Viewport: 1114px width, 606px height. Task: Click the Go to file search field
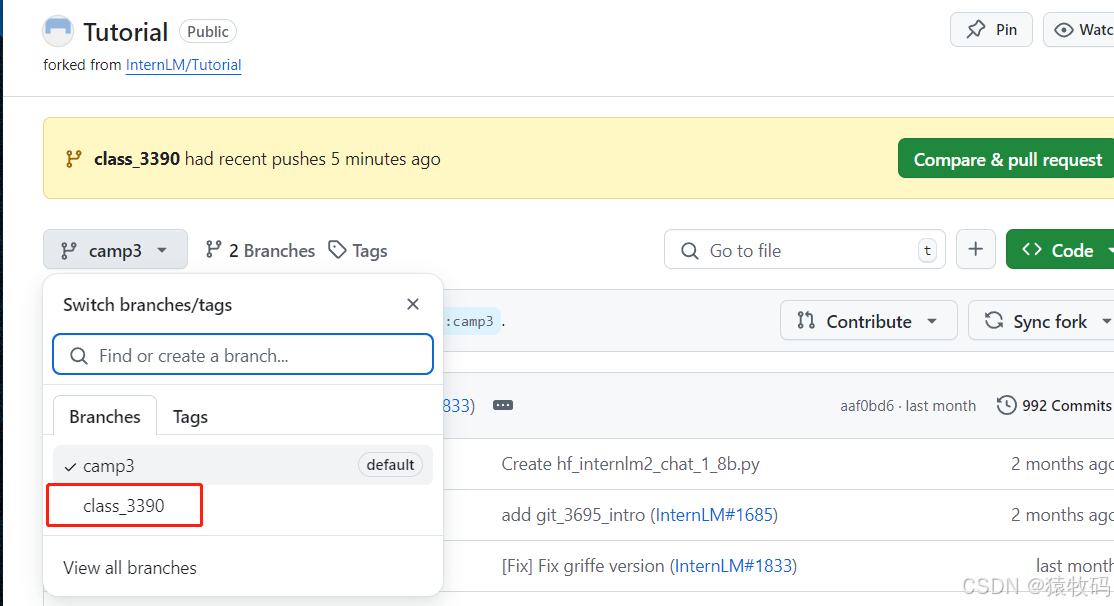click(804, 250)
